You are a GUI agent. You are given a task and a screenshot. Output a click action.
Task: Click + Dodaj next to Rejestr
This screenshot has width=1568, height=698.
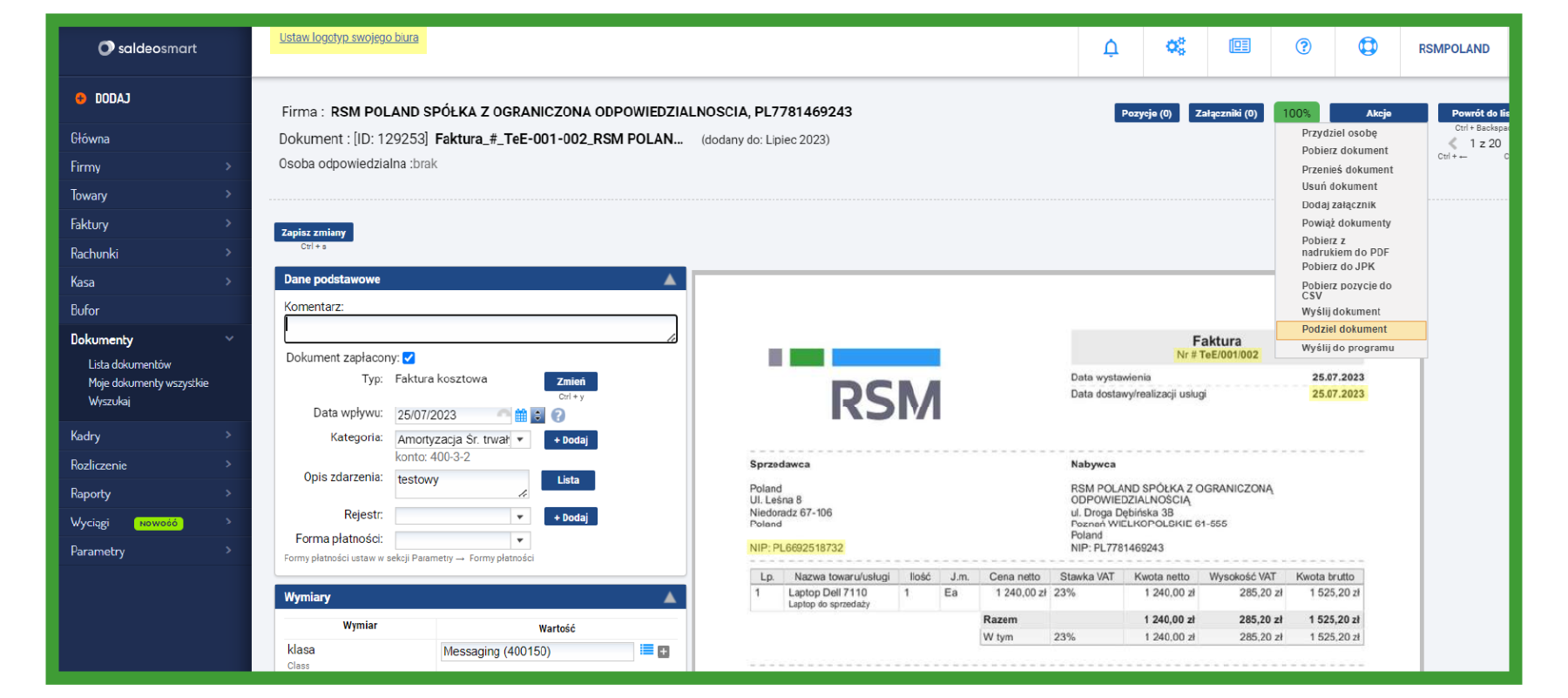click(x=571, y=518)
